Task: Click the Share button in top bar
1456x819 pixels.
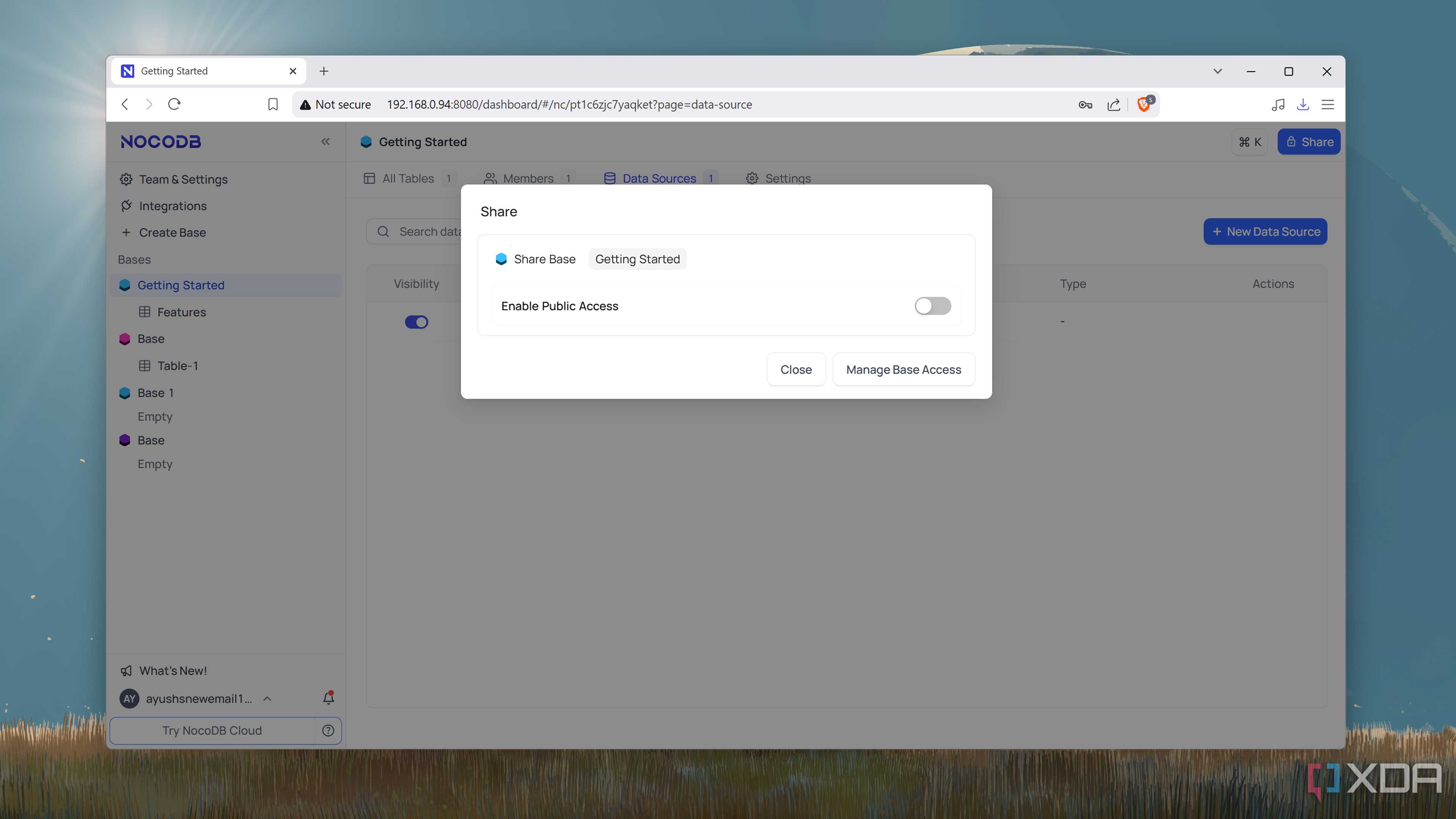Action: coord(1309,142)
